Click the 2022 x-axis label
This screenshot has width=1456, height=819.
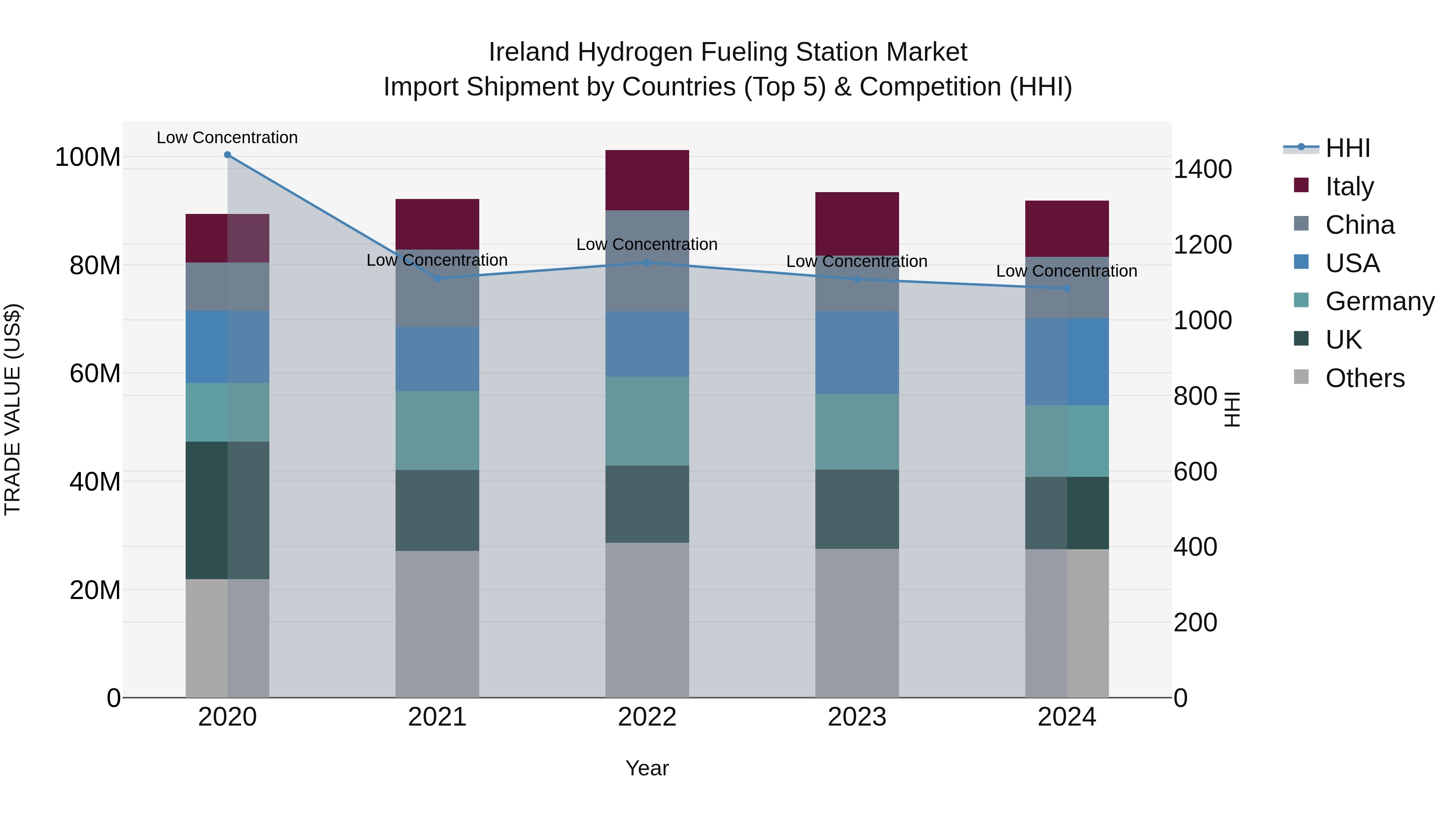coord(647,717)
